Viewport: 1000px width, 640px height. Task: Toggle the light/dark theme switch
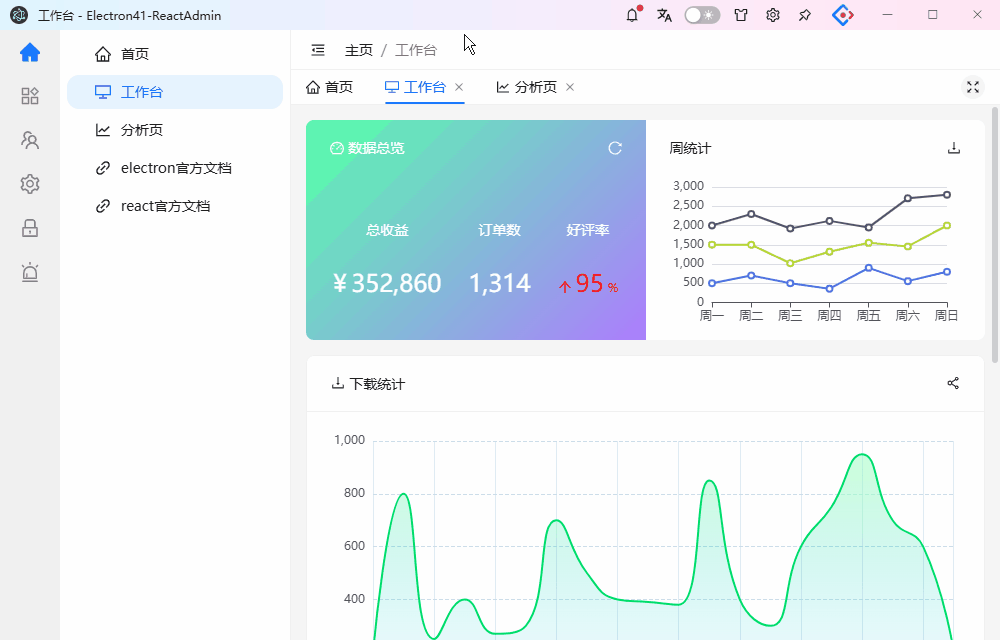click(x=702, y=15)
